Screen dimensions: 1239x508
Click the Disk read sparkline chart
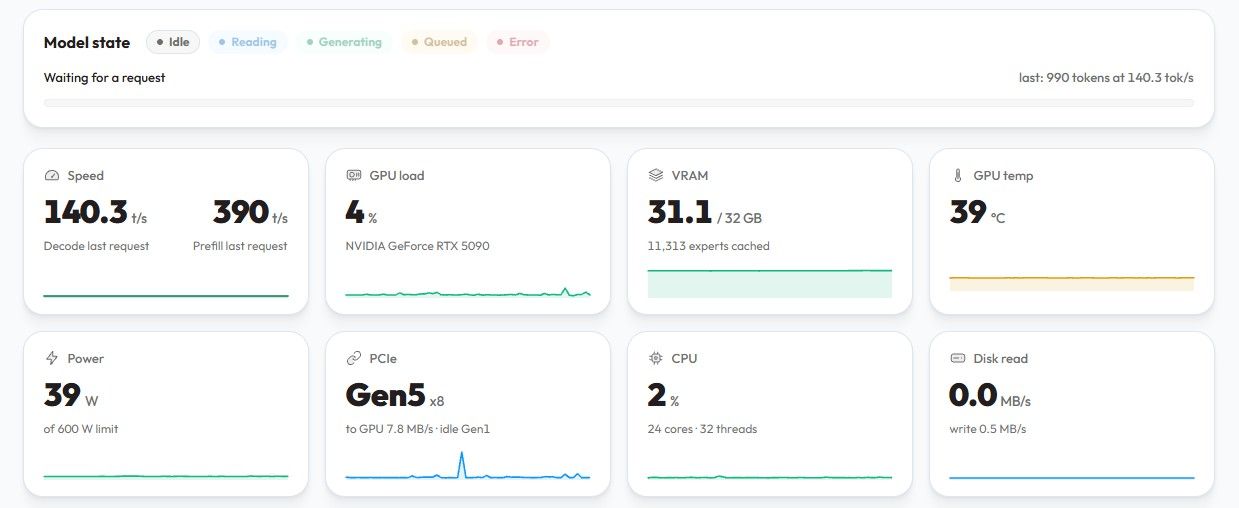(1071, 477)
